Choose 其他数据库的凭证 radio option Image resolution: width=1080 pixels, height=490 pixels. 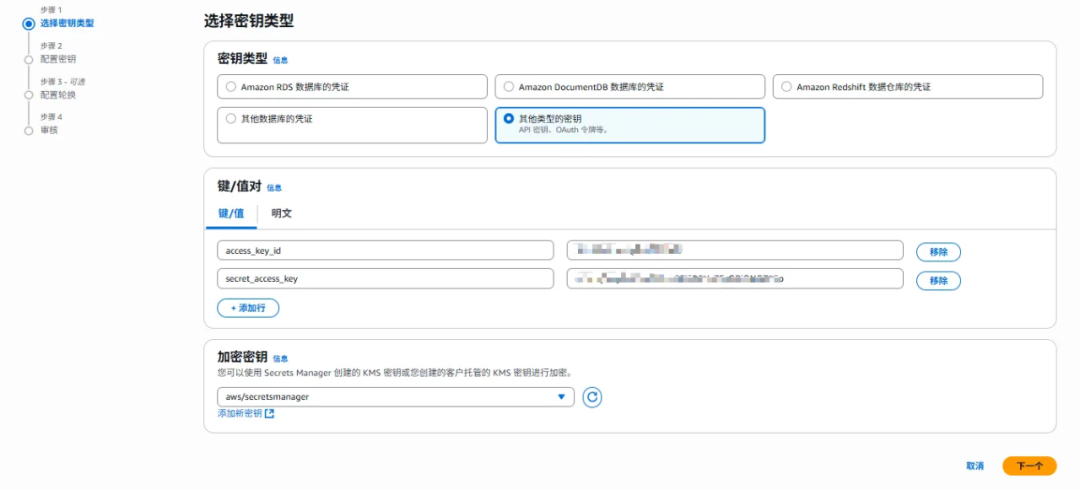(x=352, y=125)
